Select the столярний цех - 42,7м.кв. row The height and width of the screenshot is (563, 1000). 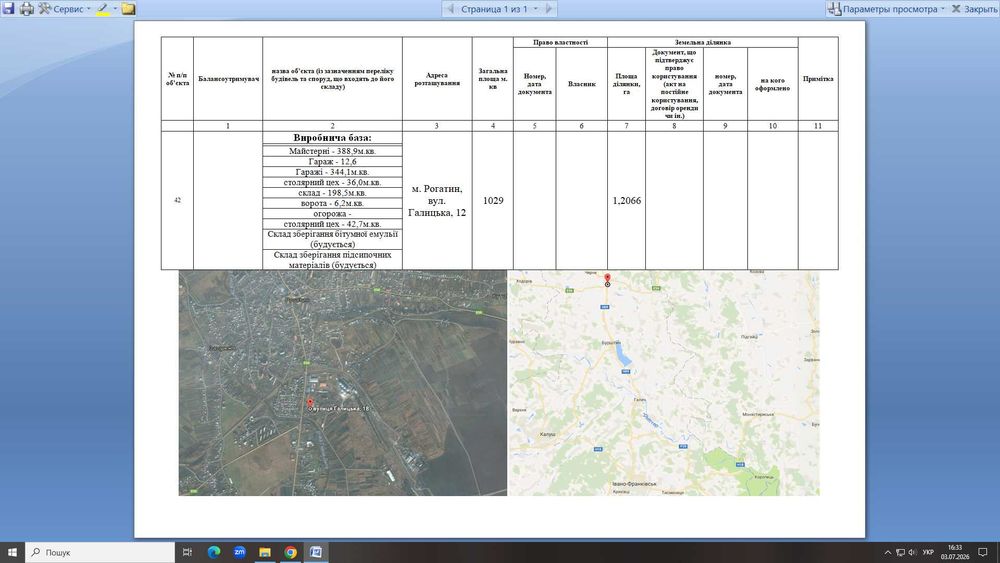[332, 224]
